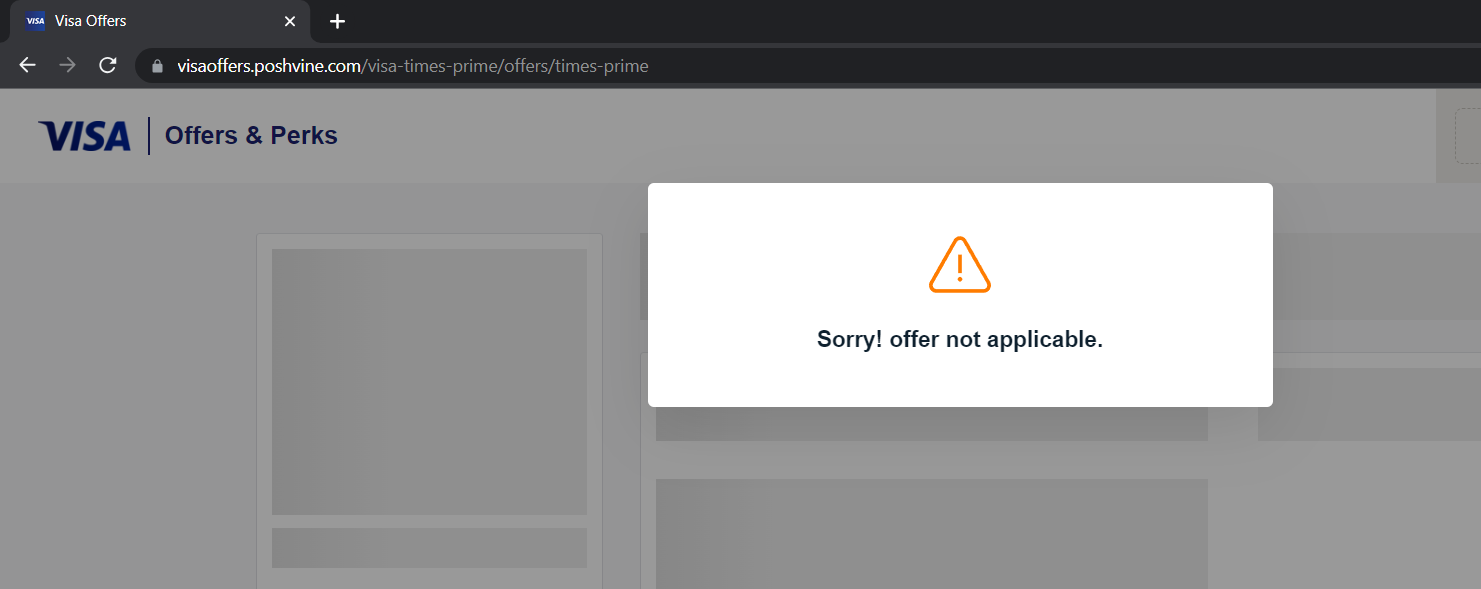Open a new tab with plus button
The width and height of the screenshot is (1481, 589).
338,21
